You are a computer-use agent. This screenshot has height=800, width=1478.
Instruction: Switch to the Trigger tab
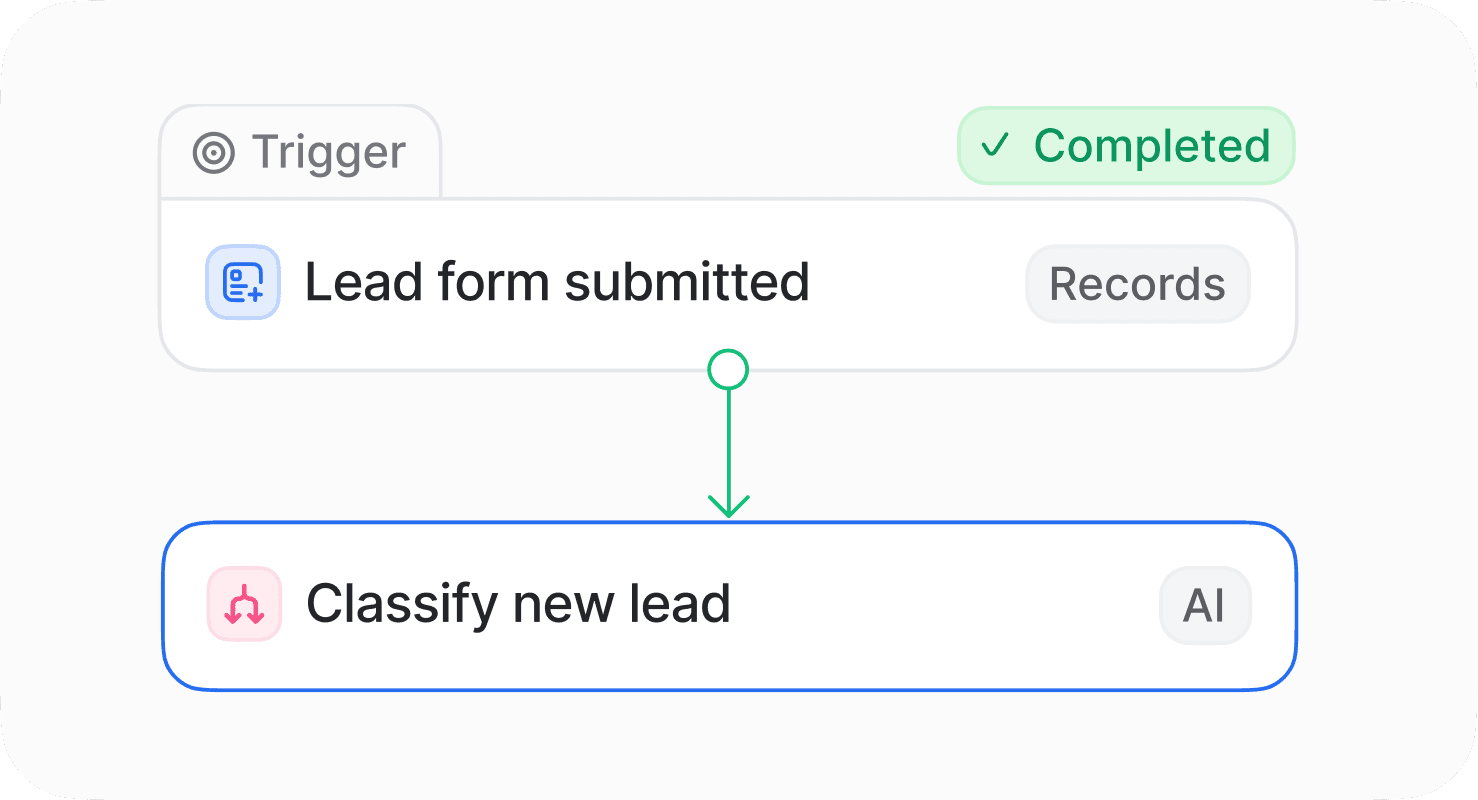click(300, 152)
